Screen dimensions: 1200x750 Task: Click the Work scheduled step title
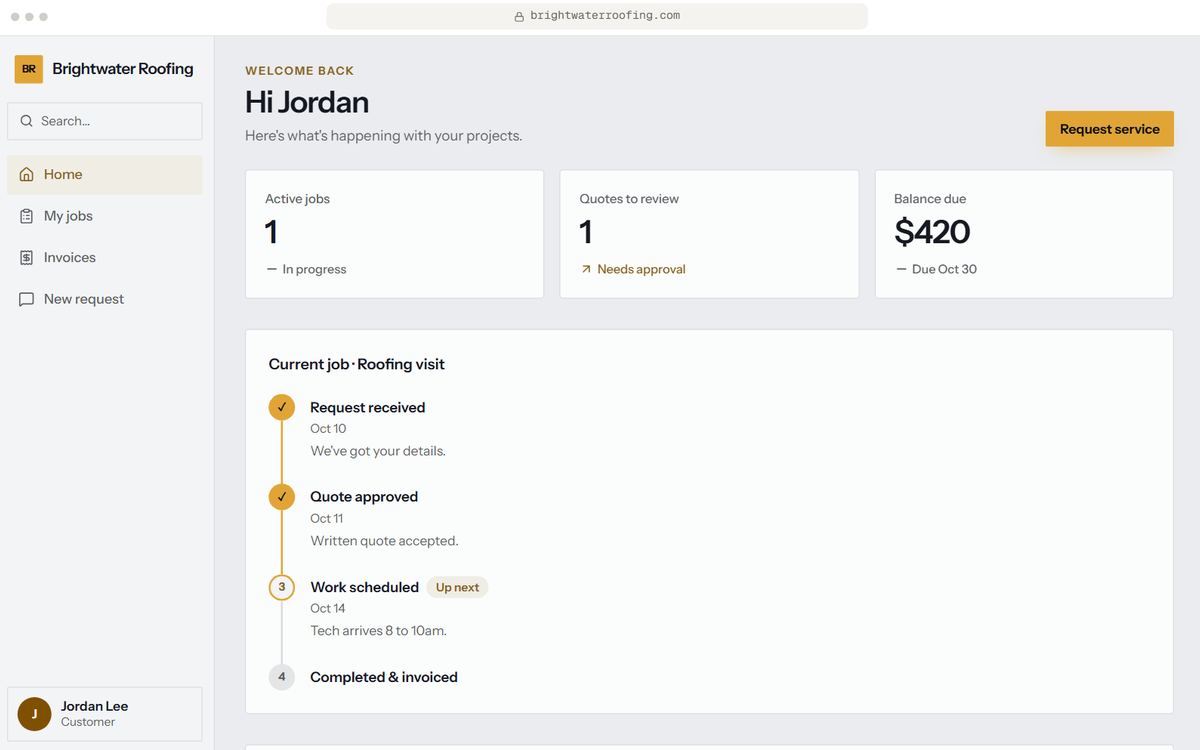tap(364, 587)
